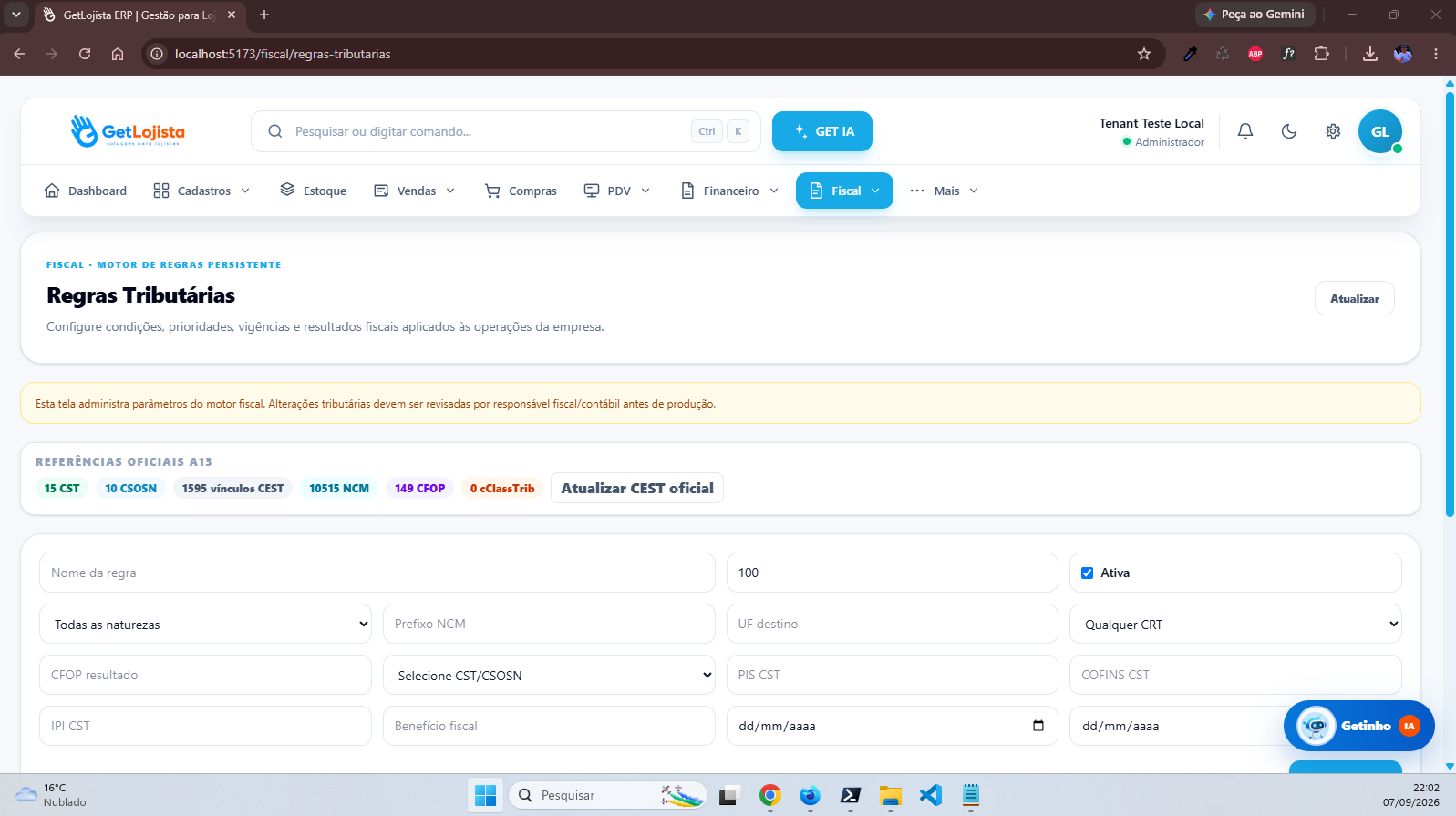Image resolution: width=1456 pixels, height=816 pixels.
Task: Bookmark this page with the star icon
Action: 1144,54
